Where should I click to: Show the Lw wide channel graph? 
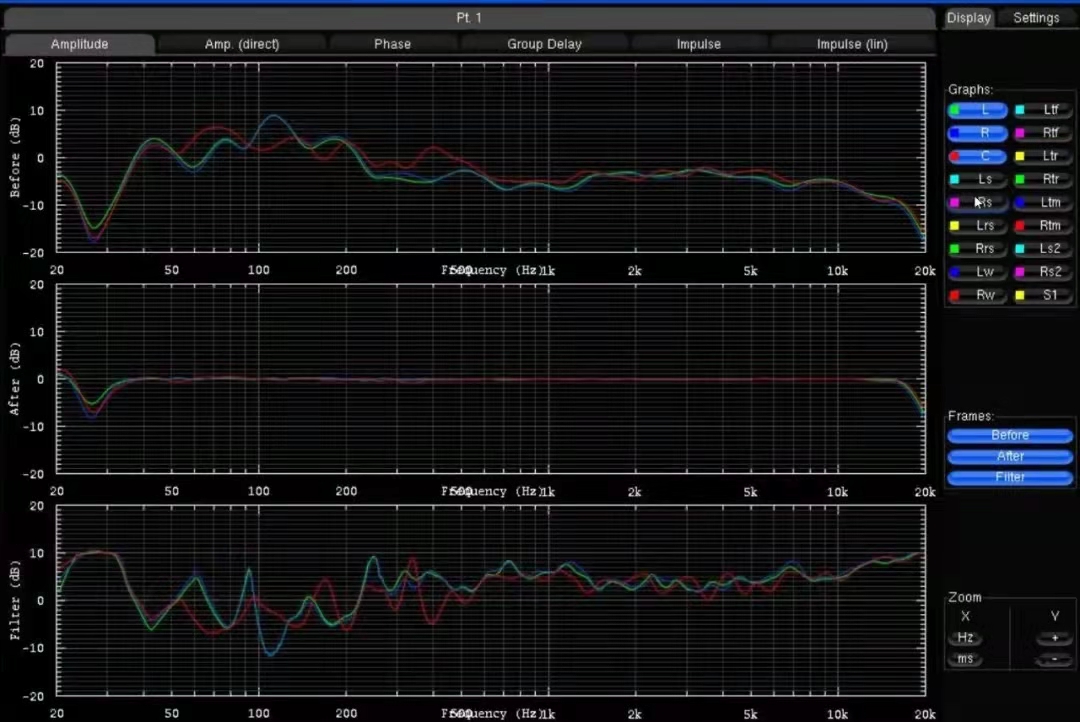pos(978,271)
